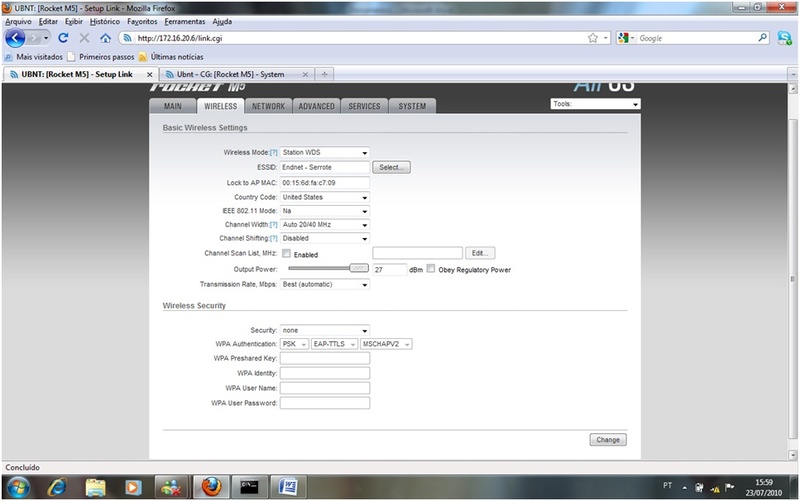Open the Channel Width dropdown
800x501 pixels.
(x=325, y=225)
